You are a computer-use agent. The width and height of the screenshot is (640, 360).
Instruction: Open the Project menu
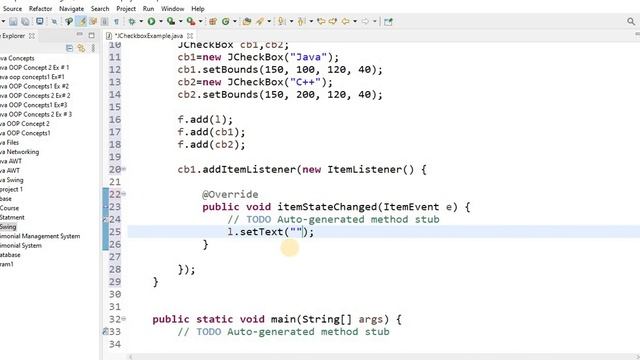pos(126,9)
